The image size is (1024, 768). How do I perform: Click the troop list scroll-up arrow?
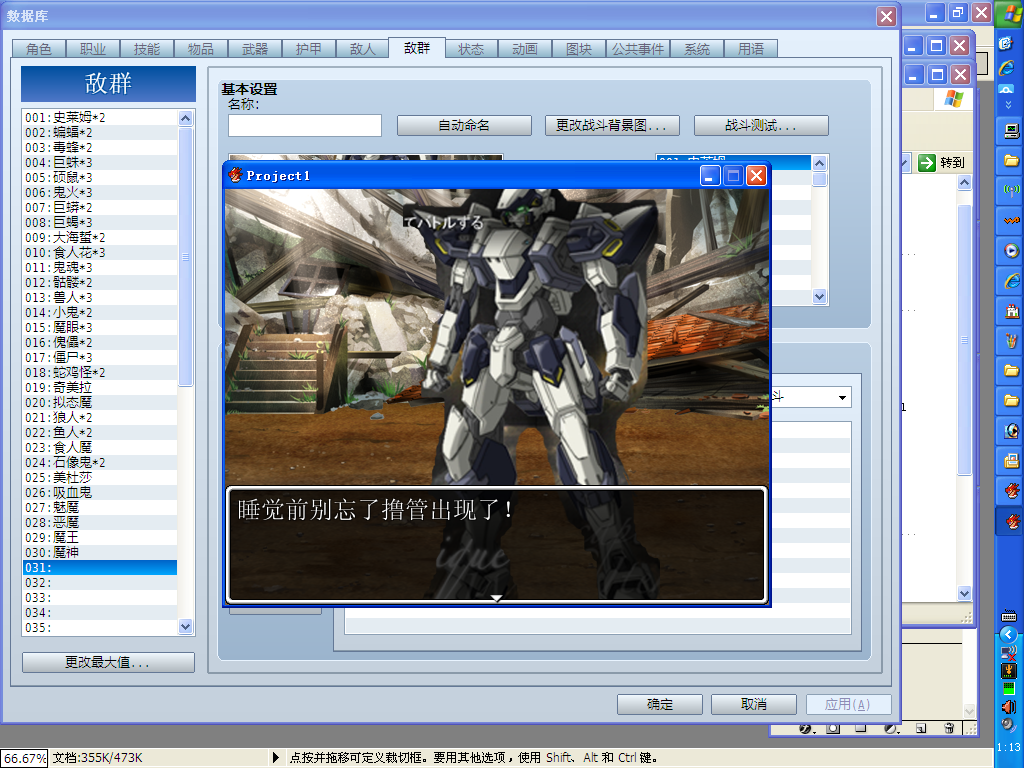pos(185,118)
